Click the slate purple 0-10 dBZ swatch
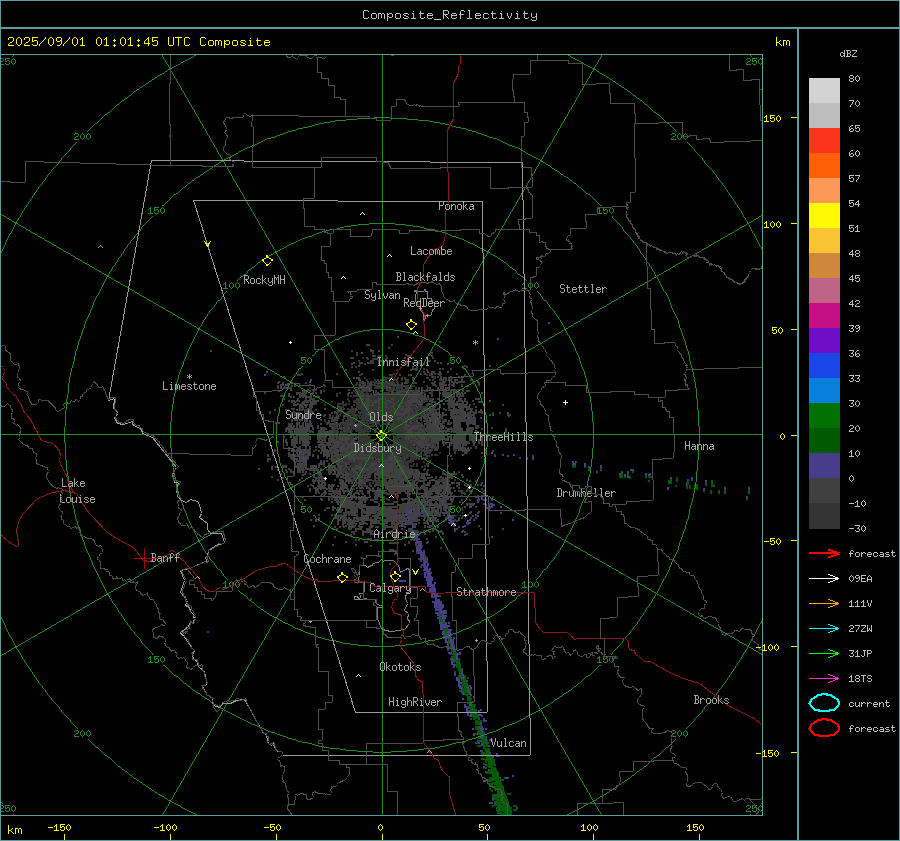 tap(824, 466)
